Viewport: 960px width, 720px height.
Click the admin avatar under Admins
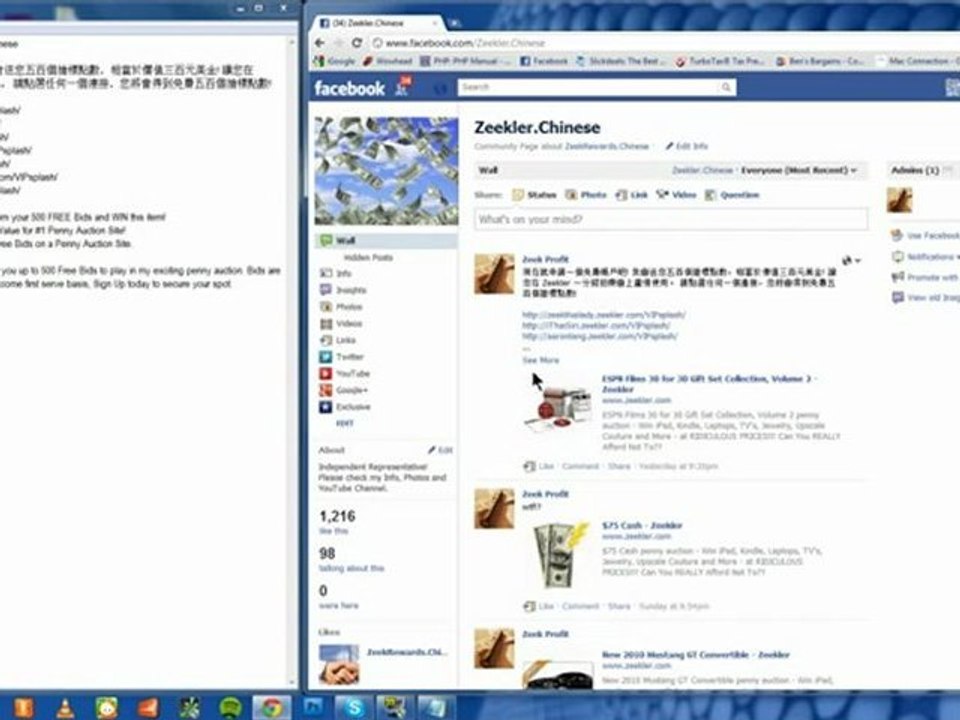coord(899,200)
